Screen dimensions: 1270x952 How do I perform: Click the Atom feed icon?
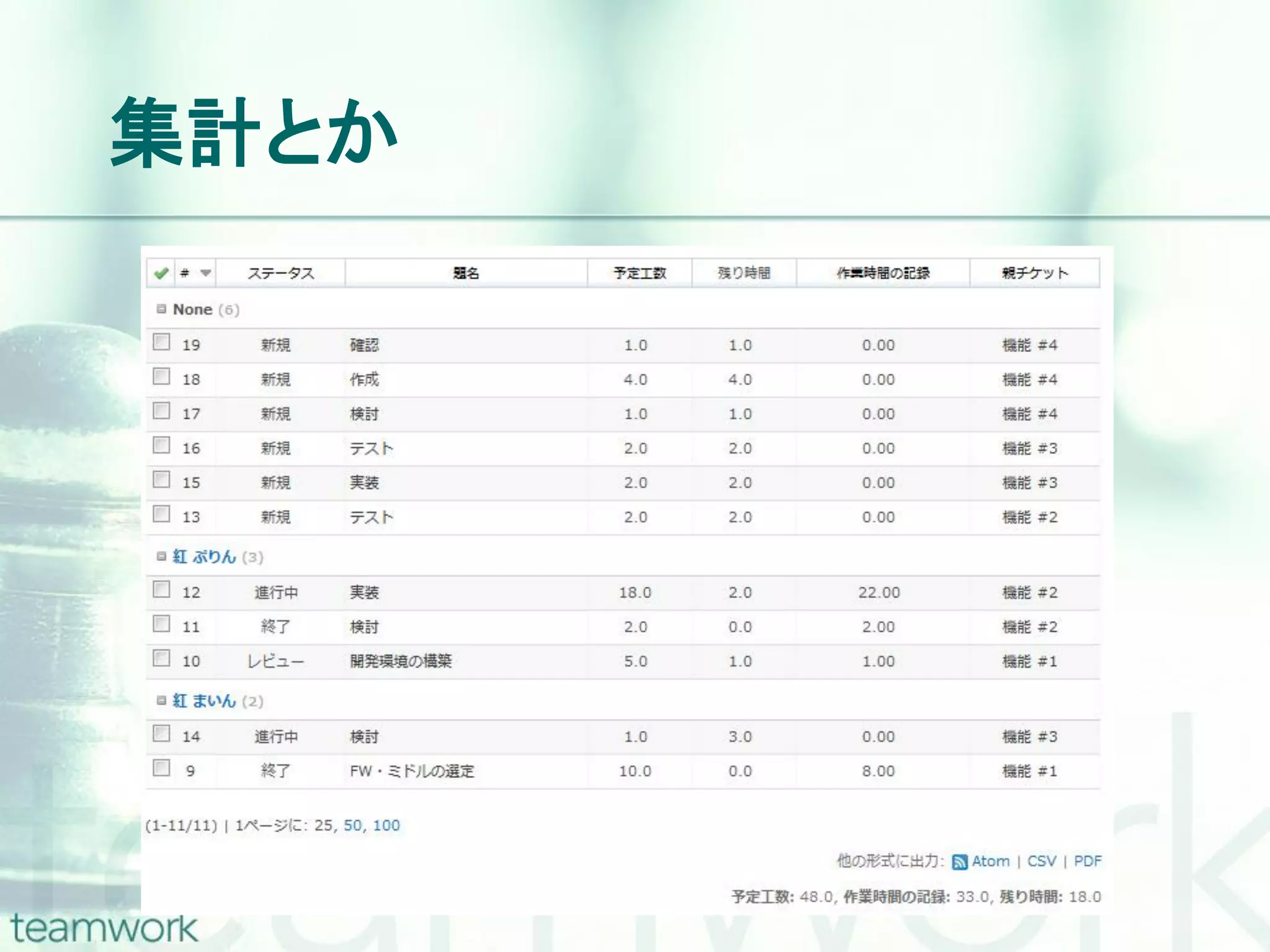pos(959,862)
